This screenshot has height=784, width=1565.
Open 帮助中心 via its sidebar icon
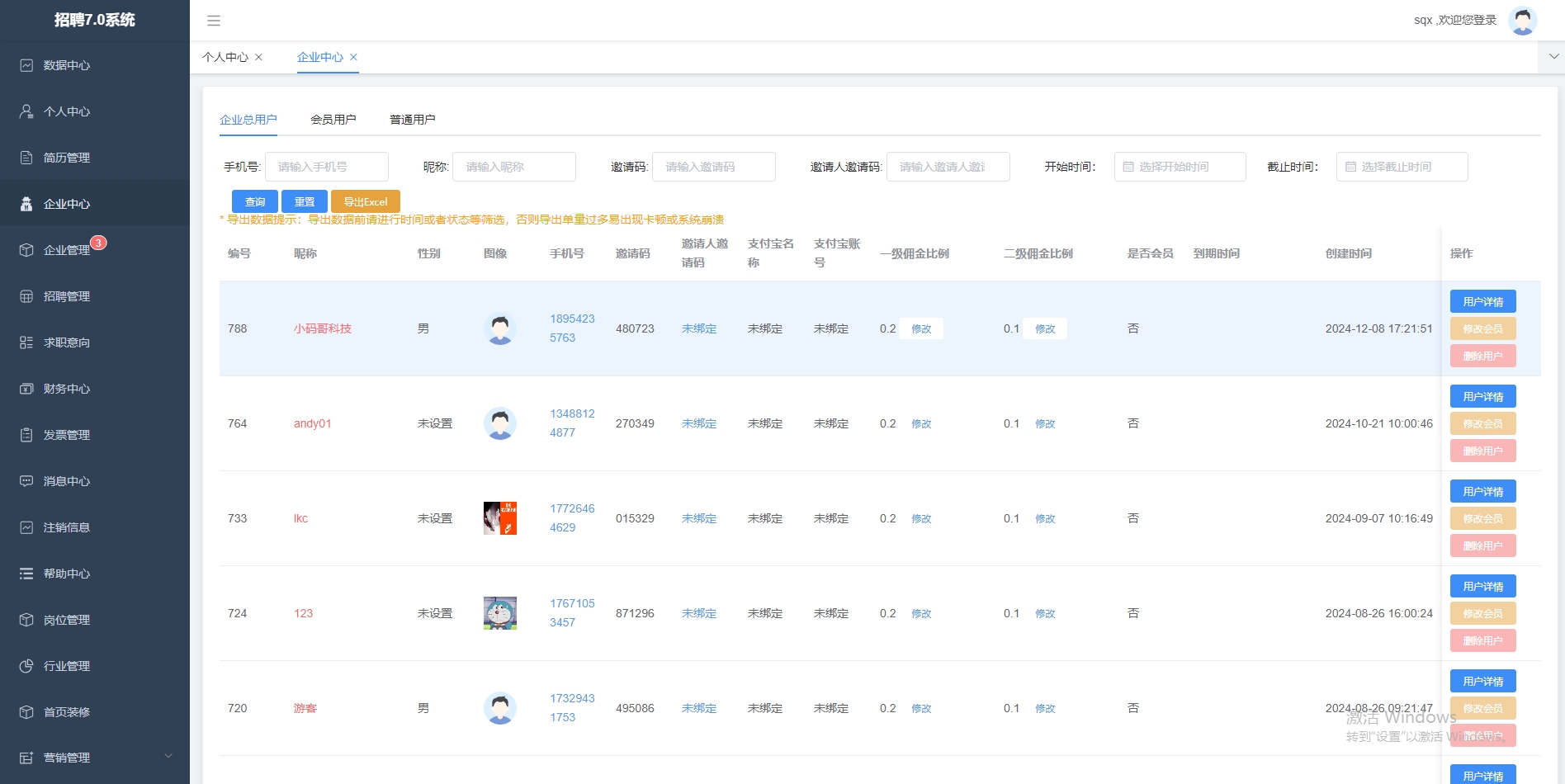pyautogui.click(x=26, y=574)
